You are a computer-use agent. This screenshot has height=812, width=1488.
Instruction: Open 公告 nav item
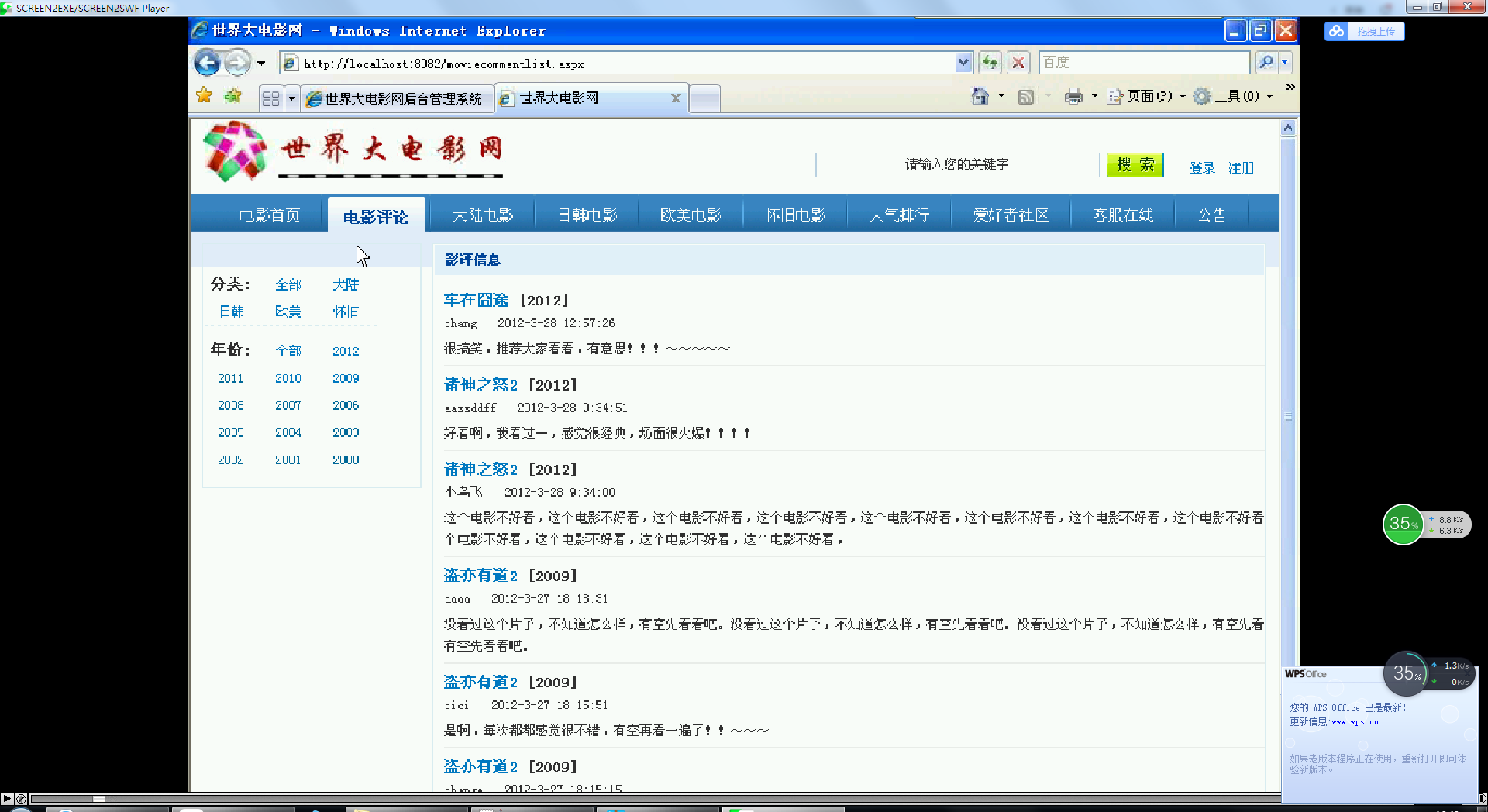[1212, 215]
